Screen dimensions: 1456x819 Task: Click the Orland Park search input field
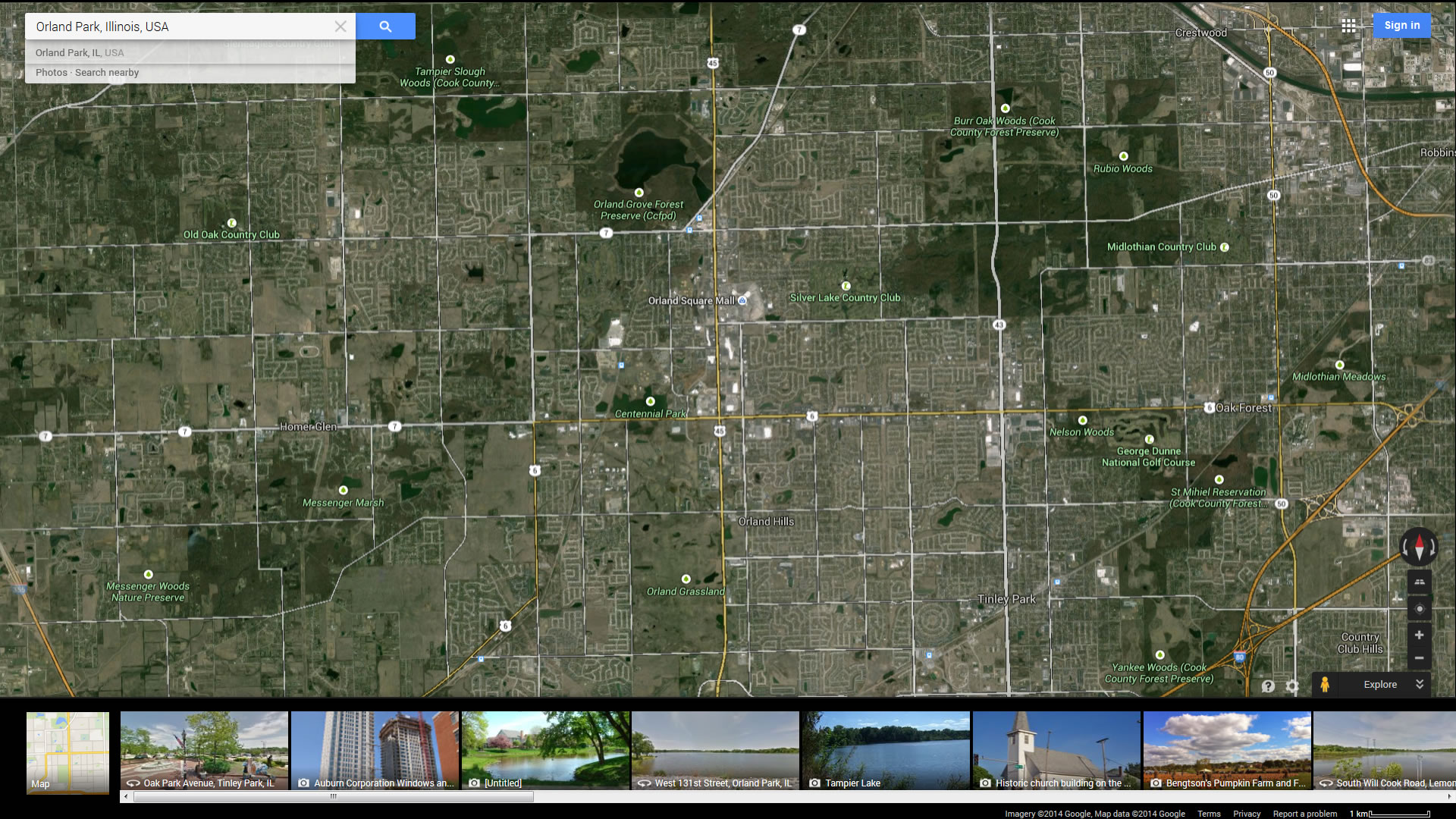coord(182,27)
